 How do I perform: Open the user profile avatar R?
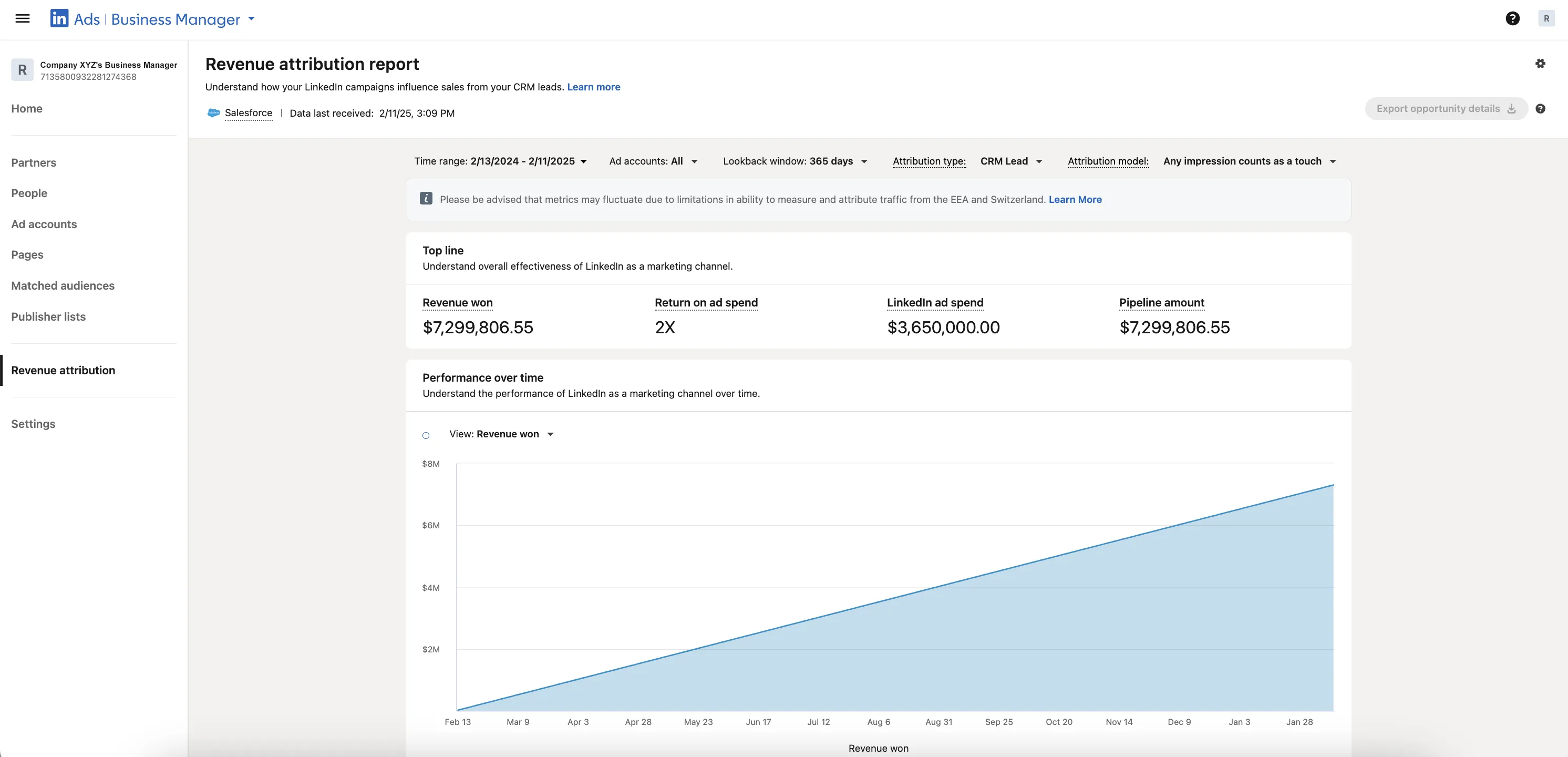point(1546,19)
